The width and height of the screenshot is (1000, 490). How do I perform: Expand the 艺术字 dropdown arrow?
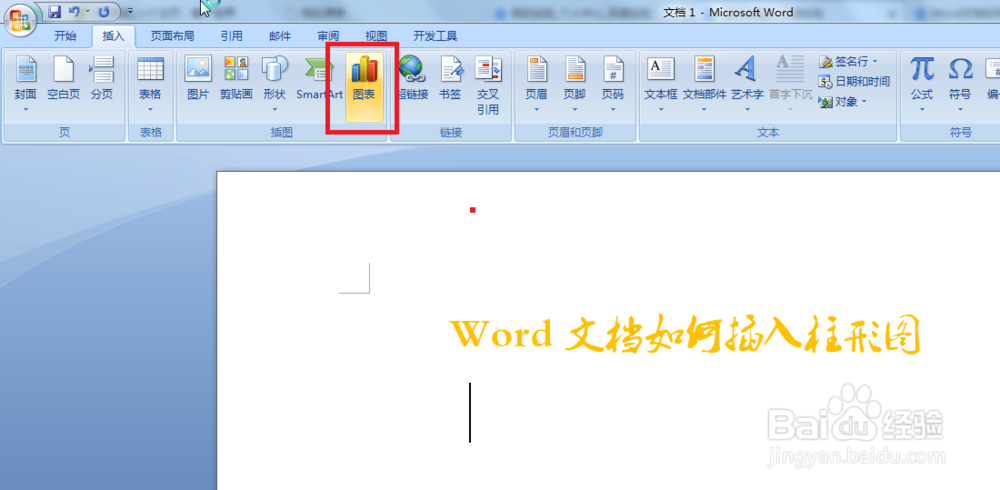coord(747,110)
